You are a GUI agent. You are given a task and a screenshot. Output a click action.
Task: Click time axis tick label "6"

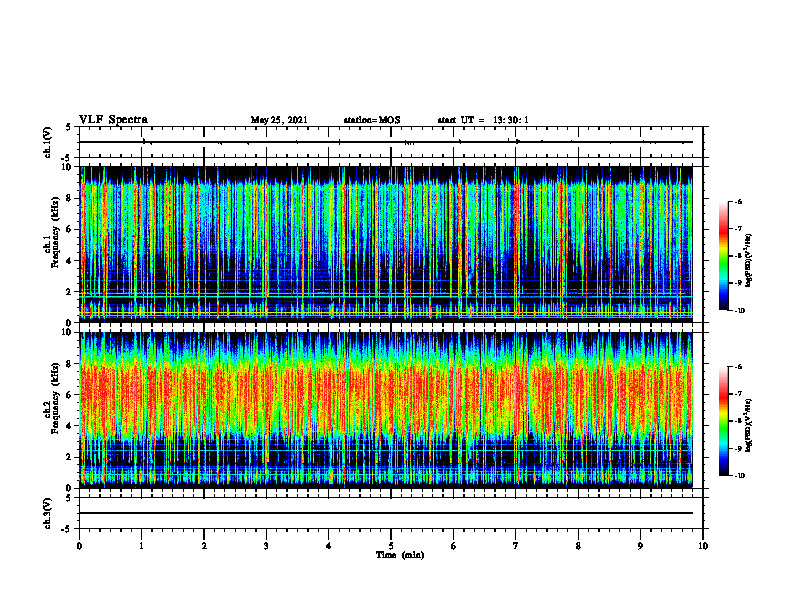454,546
